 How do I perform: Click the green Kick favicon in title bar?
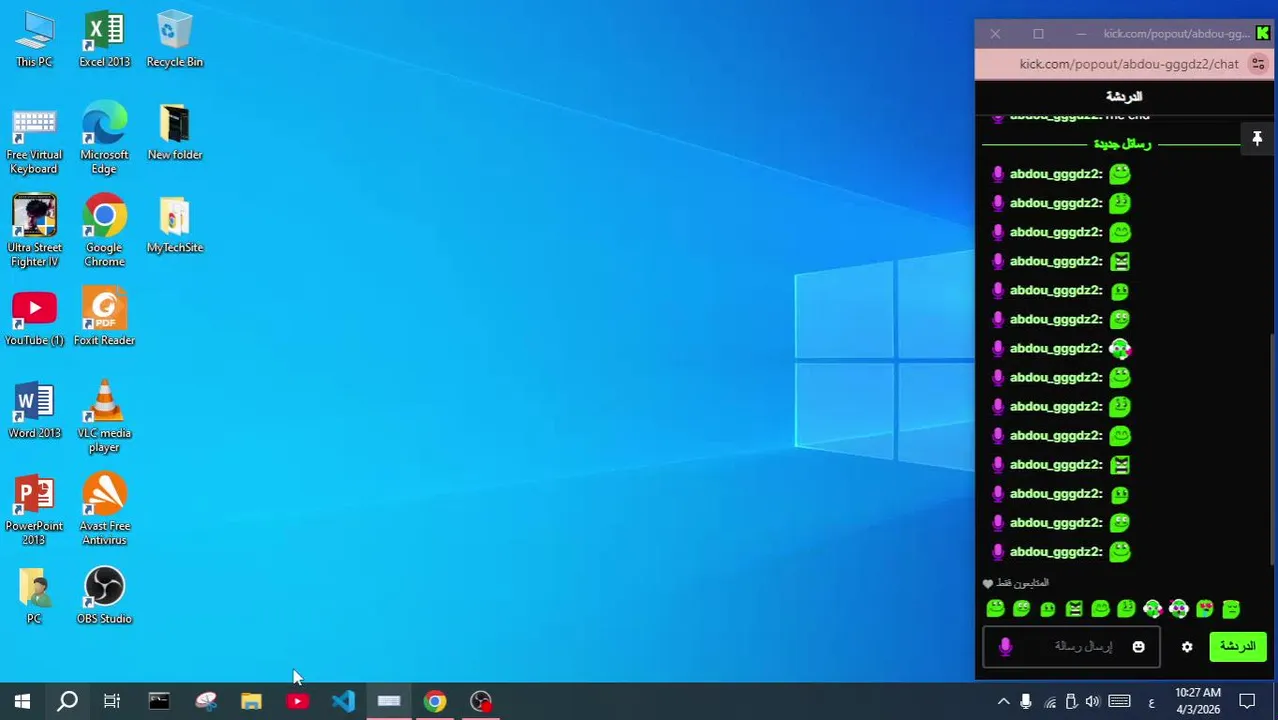pos(1263,33)
